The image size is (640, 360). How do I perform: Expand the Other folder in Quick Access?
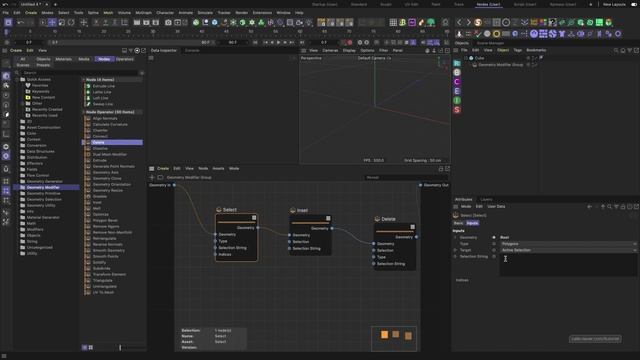tap(22, 103)
